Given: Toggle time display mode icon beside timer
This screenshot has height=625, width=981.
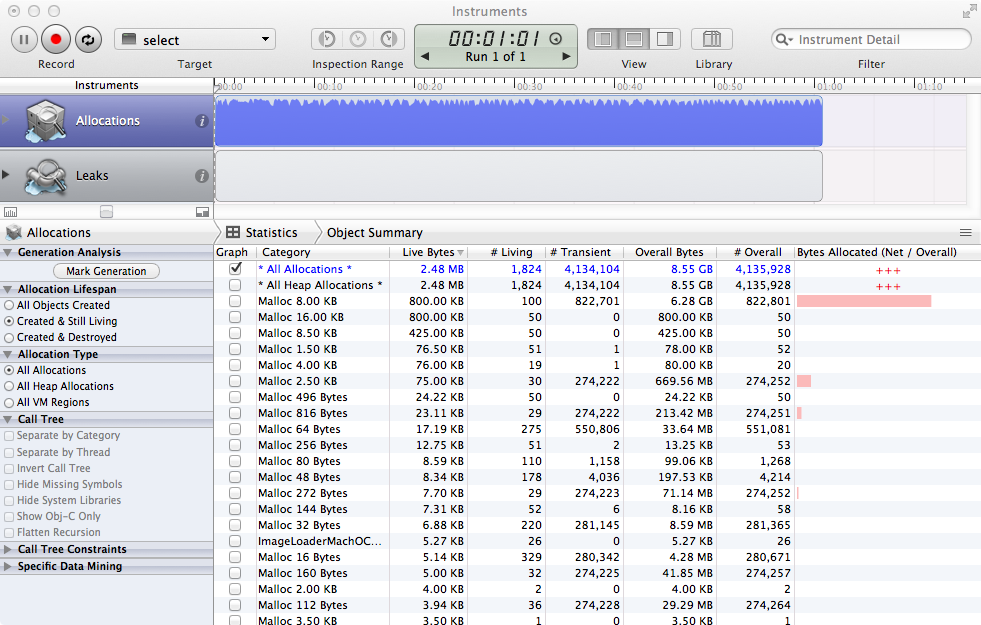Looking at the screenshot, I should [556, 39].
